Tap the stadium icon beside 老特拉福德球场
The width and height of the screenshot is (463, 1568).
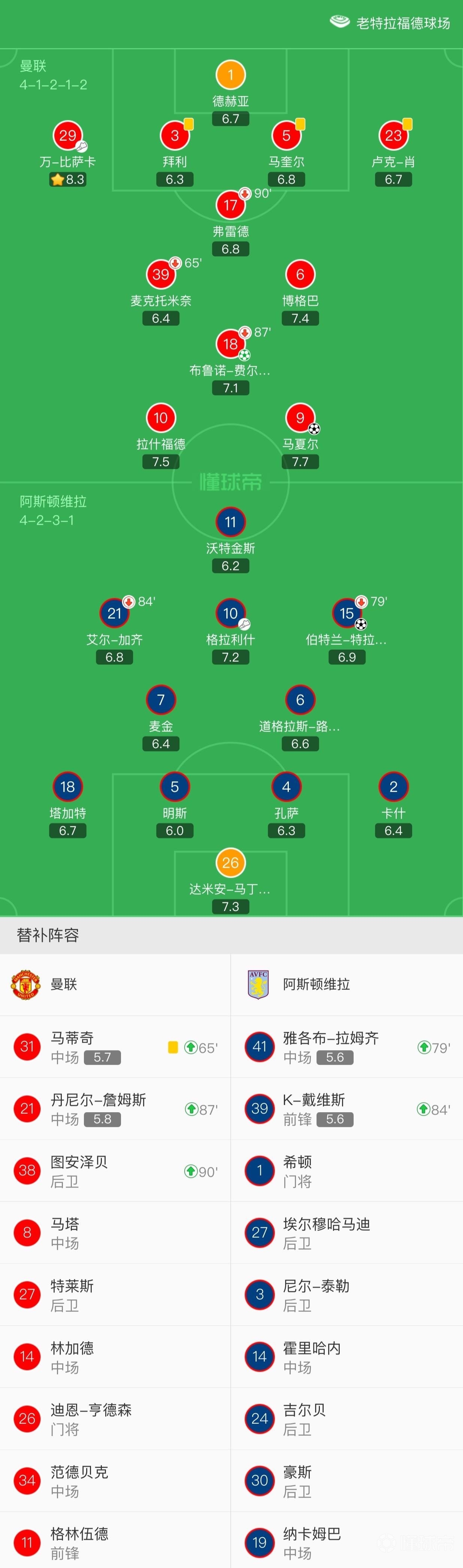339,22
